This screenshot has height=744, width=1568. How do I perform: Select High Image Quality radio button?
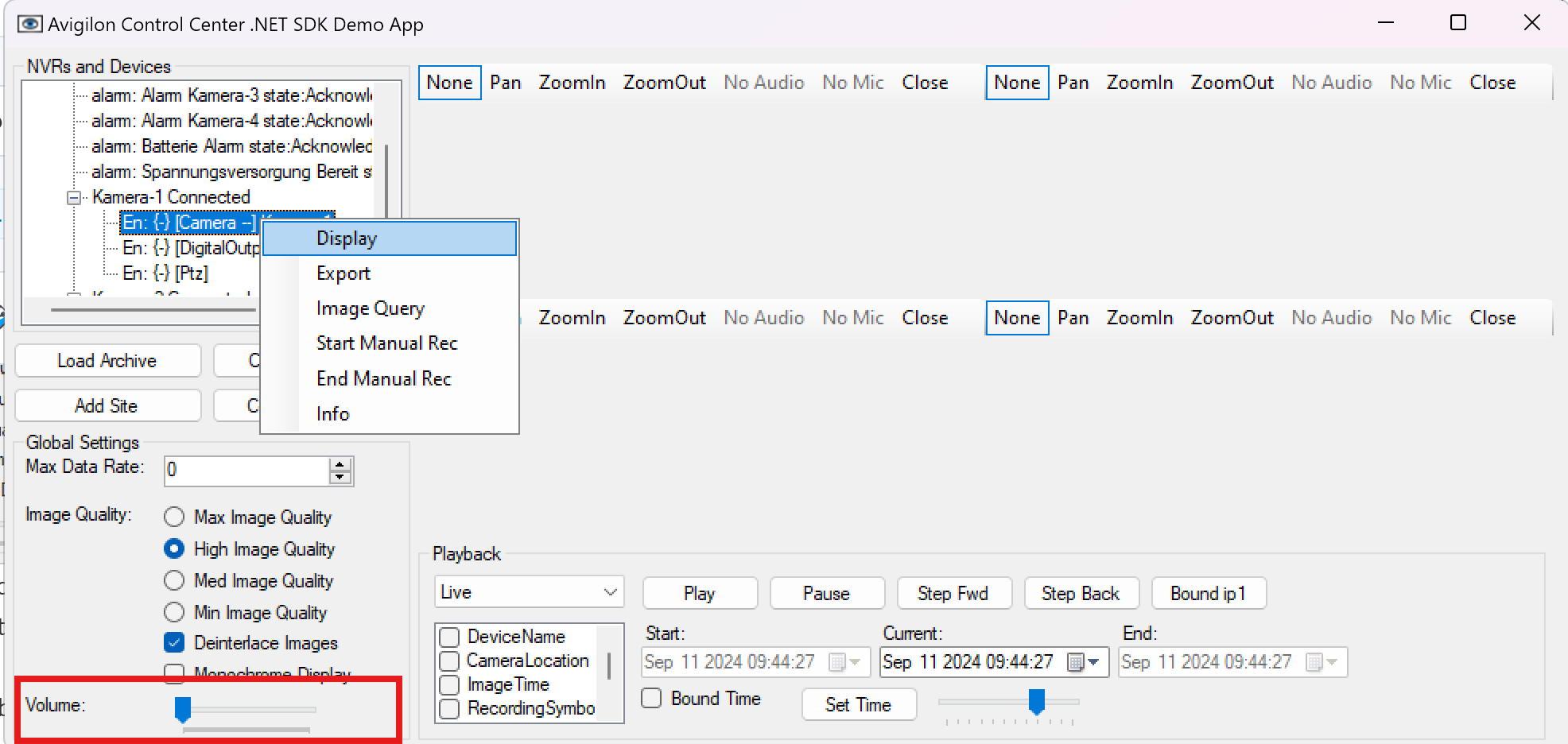(174, 549)
